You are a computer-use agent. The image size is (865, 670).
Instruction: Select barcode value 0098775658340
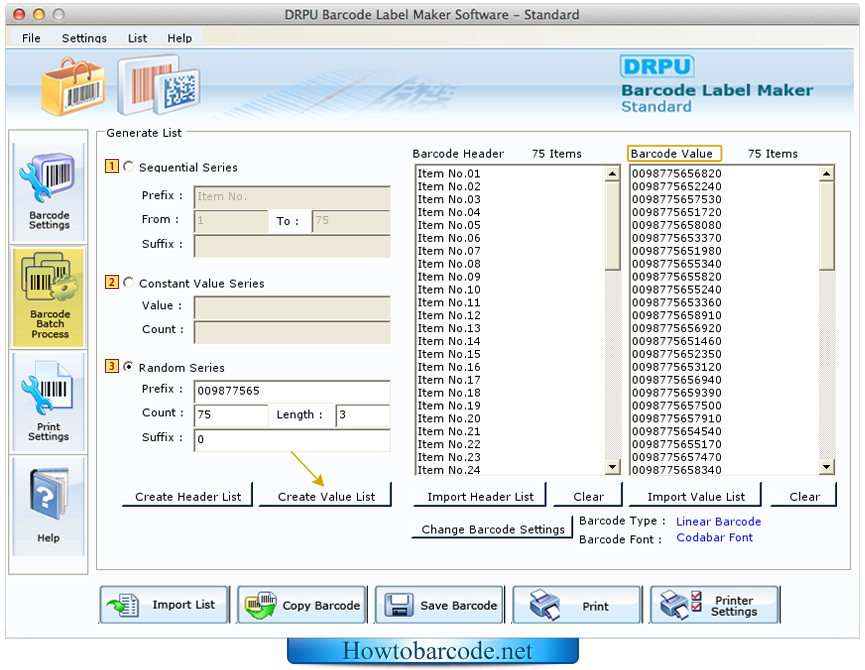725,469
